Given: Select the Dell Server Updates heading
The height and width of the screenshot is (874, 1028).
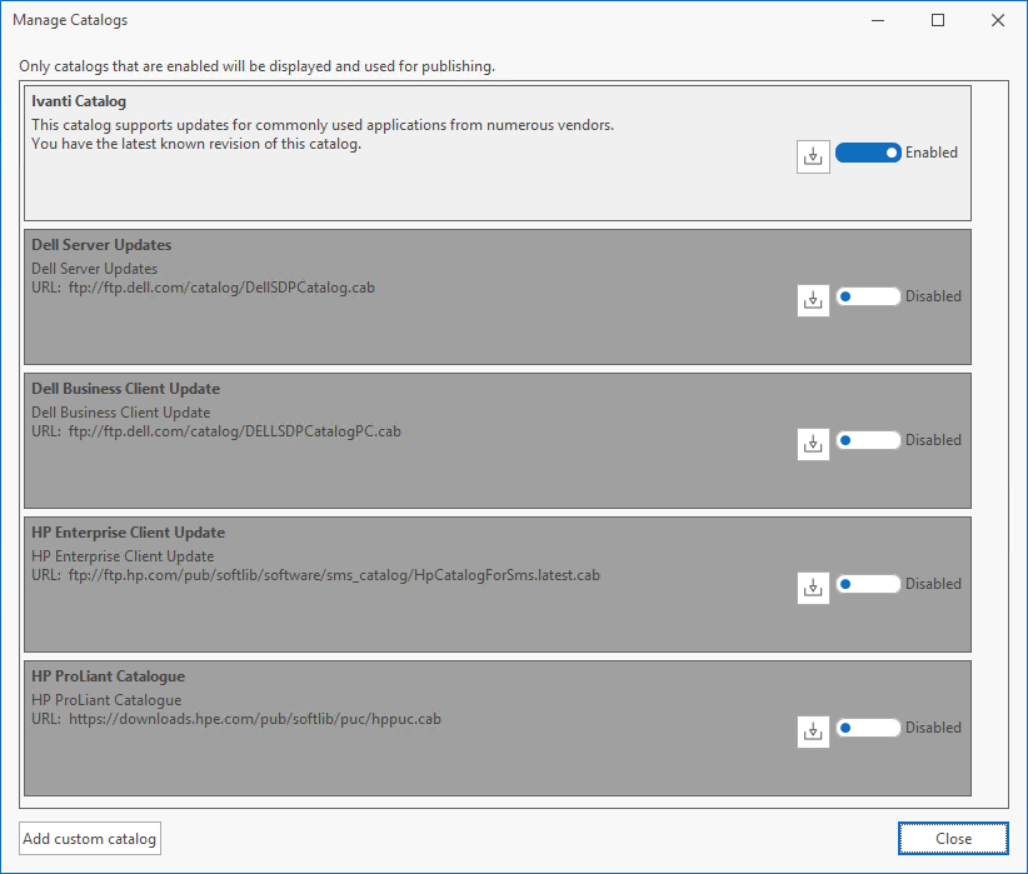Looking at the screenshot, I should click(x=101, y=245).
